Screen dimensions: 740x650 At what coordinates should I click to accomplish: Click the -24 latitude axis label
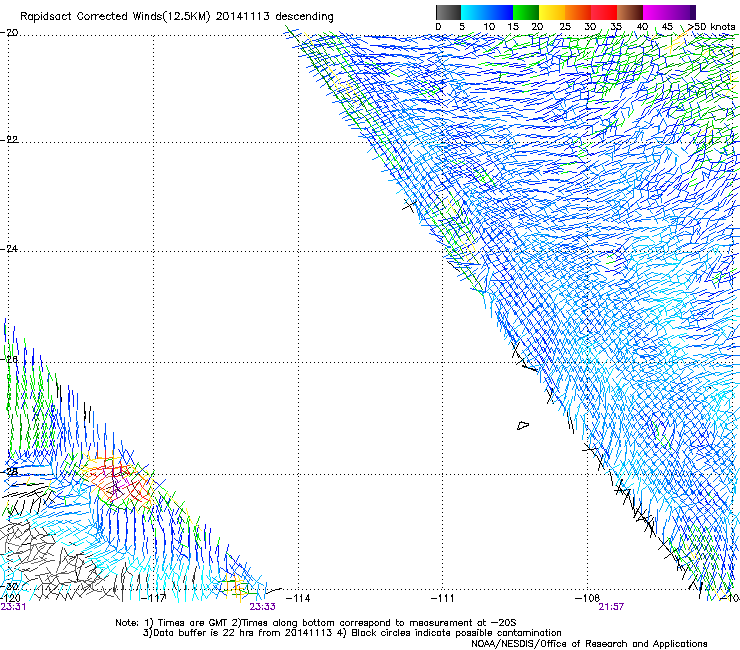[10, 248]
